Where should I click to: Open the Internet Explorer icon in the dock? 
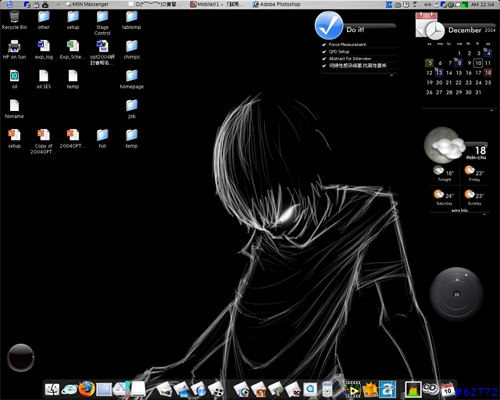pos(69,389)
